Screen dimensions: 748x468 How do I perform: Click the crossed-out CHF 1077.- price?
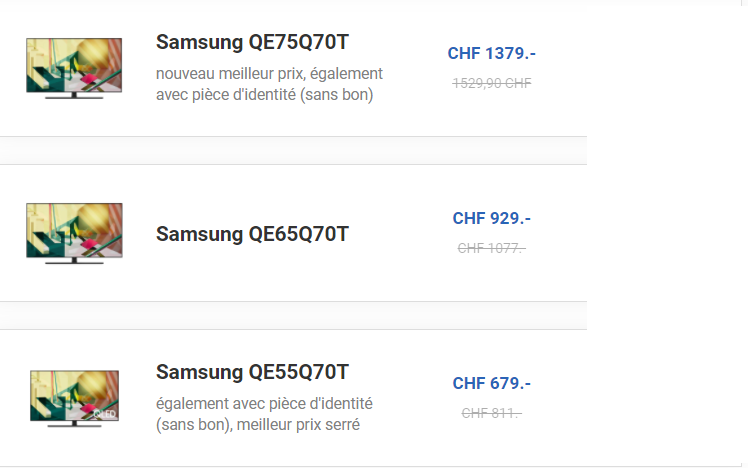click(x=491, y=248)
